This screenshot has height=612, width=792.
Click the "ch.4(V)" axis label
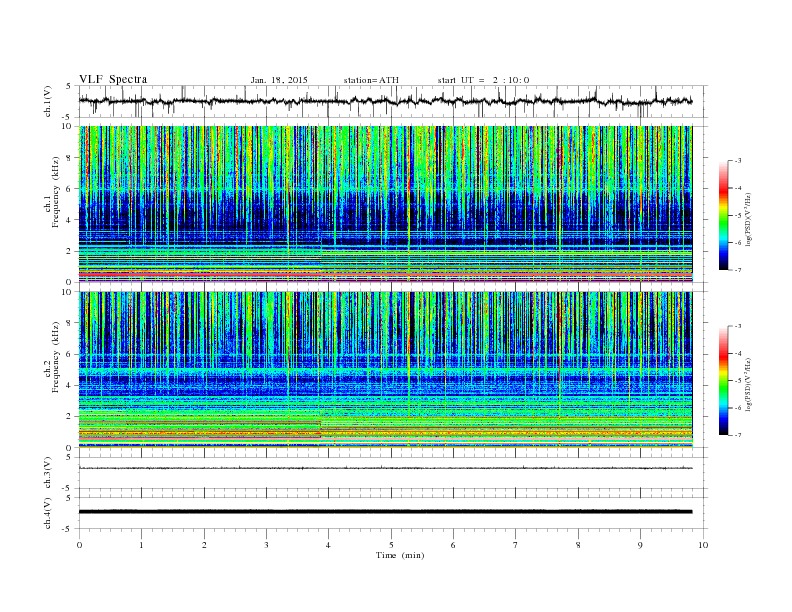[x=48, y=513]
